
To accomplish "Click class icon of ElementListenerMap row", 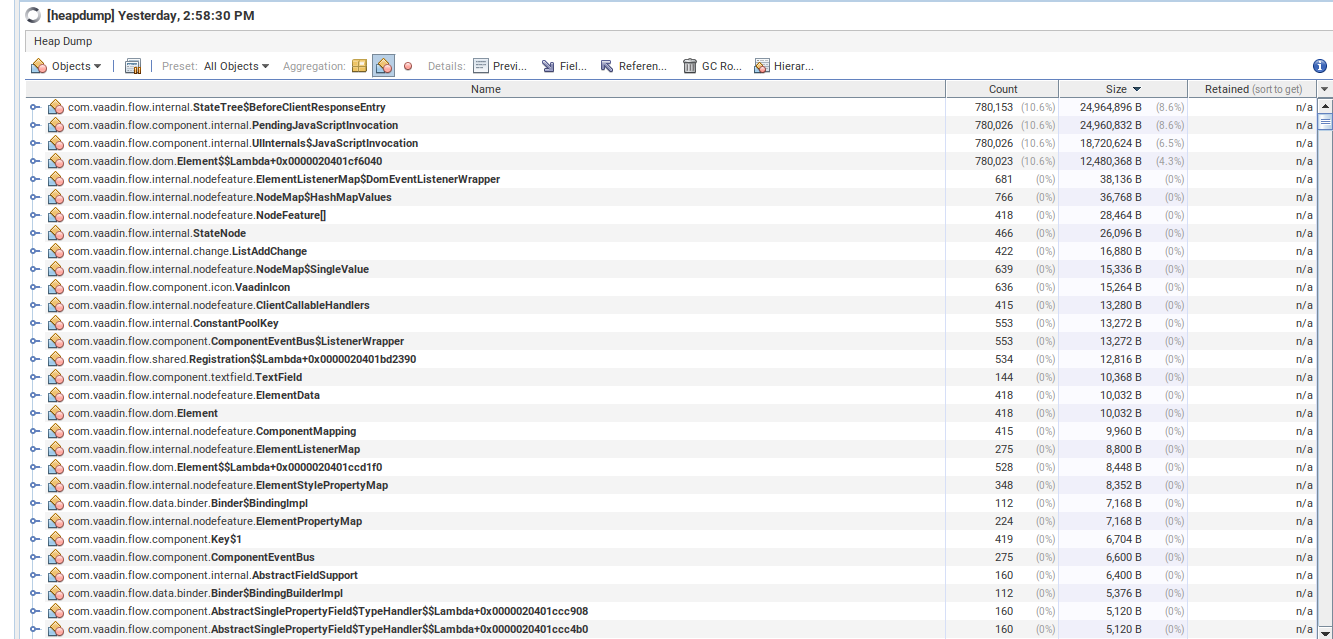I will [56, 449].
